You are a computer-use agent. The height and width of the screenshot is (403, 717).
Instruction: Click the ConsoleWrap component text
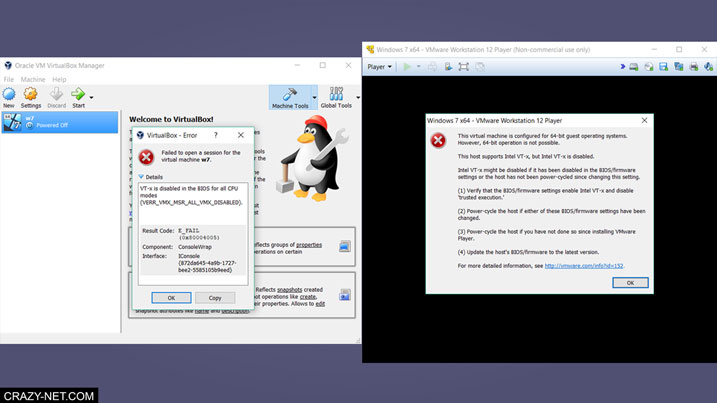click(195, 247)
